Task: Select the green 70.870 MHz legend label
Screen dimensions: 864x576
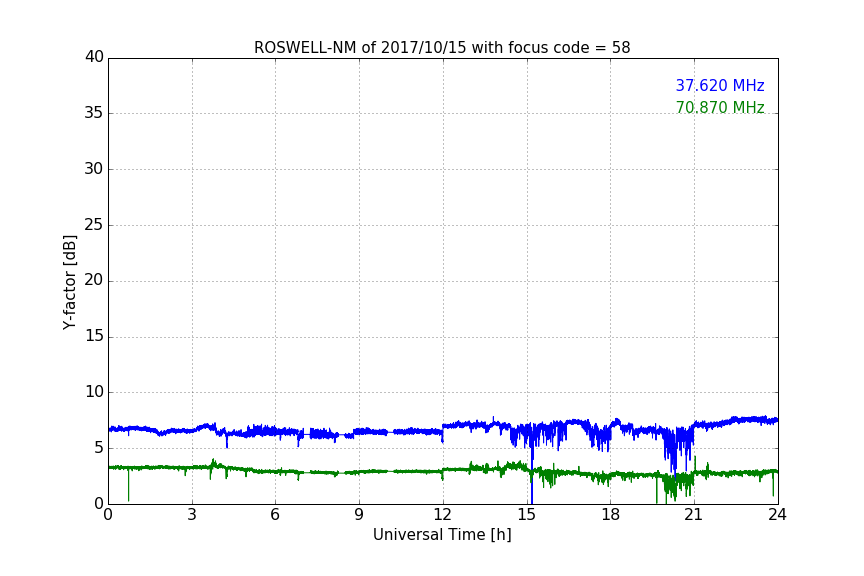Action: click(720, 107)
